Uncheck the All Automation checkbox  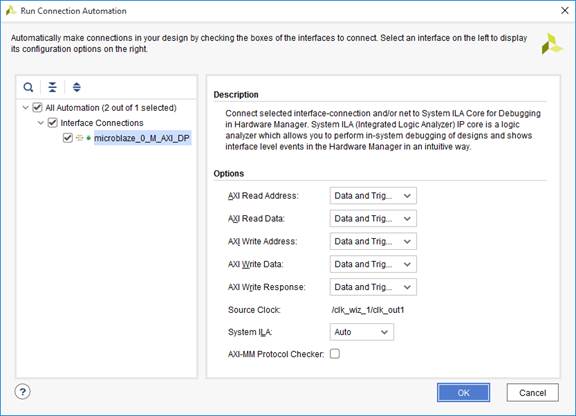[37, 107]
